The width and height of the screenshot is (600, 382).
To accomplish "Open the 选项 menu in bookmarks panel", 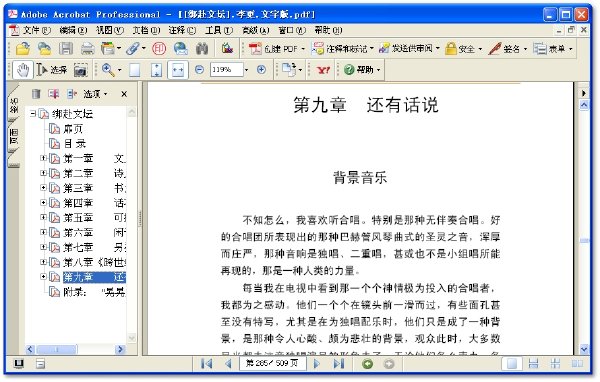I will click(95, 94).
